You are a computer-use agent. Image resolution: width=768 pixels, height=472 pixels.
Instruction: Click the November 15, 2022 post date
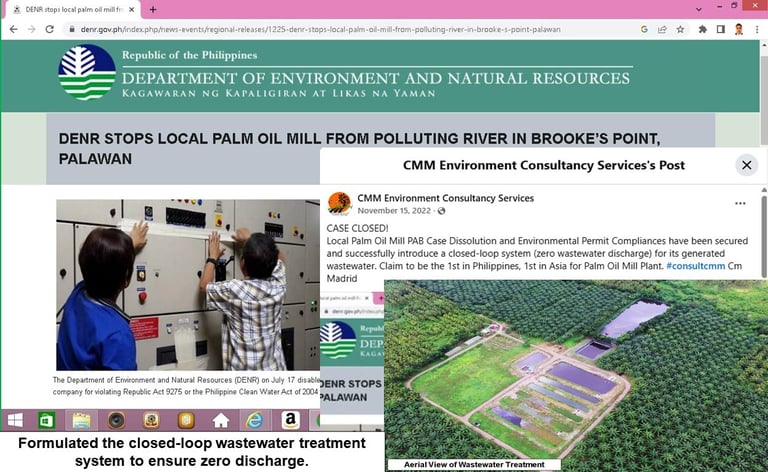(x=394, y=211)
